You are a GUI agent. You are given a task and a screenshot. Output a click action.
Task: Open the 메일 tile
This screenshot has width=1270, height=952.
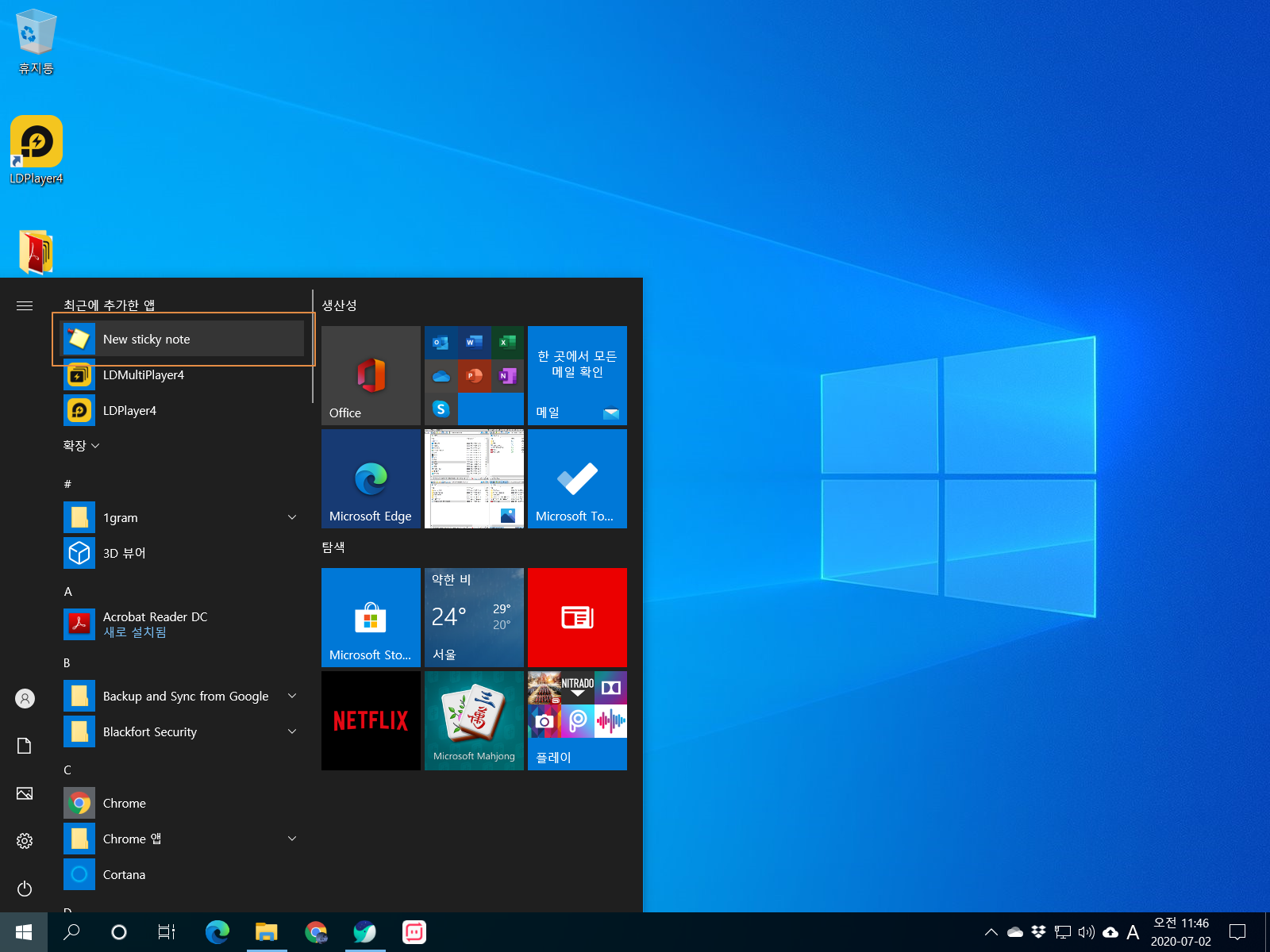pyautogui.click(x=577, y=375)
